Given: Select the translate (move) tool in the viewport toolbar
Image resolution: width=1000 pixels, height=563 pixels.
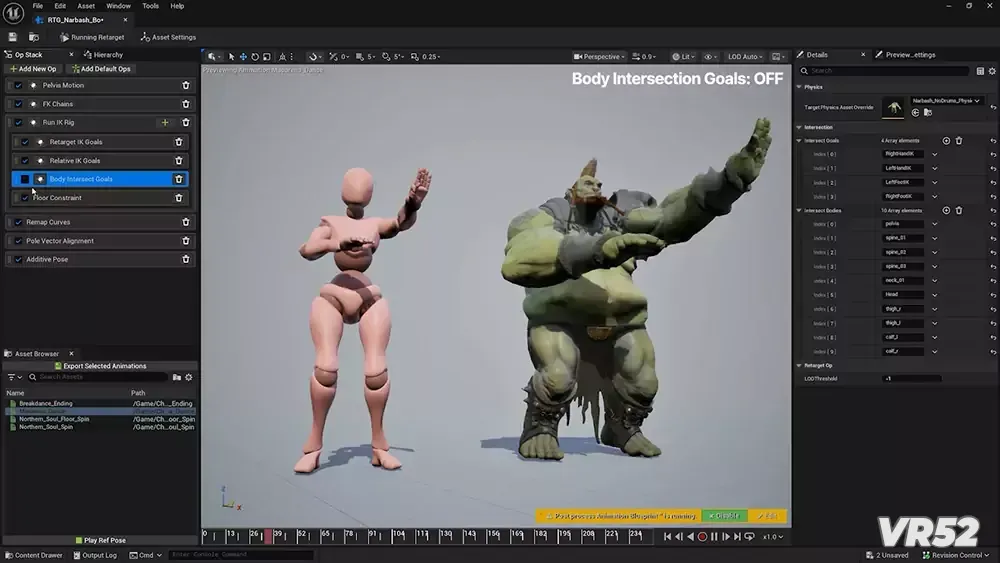Looking at the screenshot, I should click(x=243, y=57).
